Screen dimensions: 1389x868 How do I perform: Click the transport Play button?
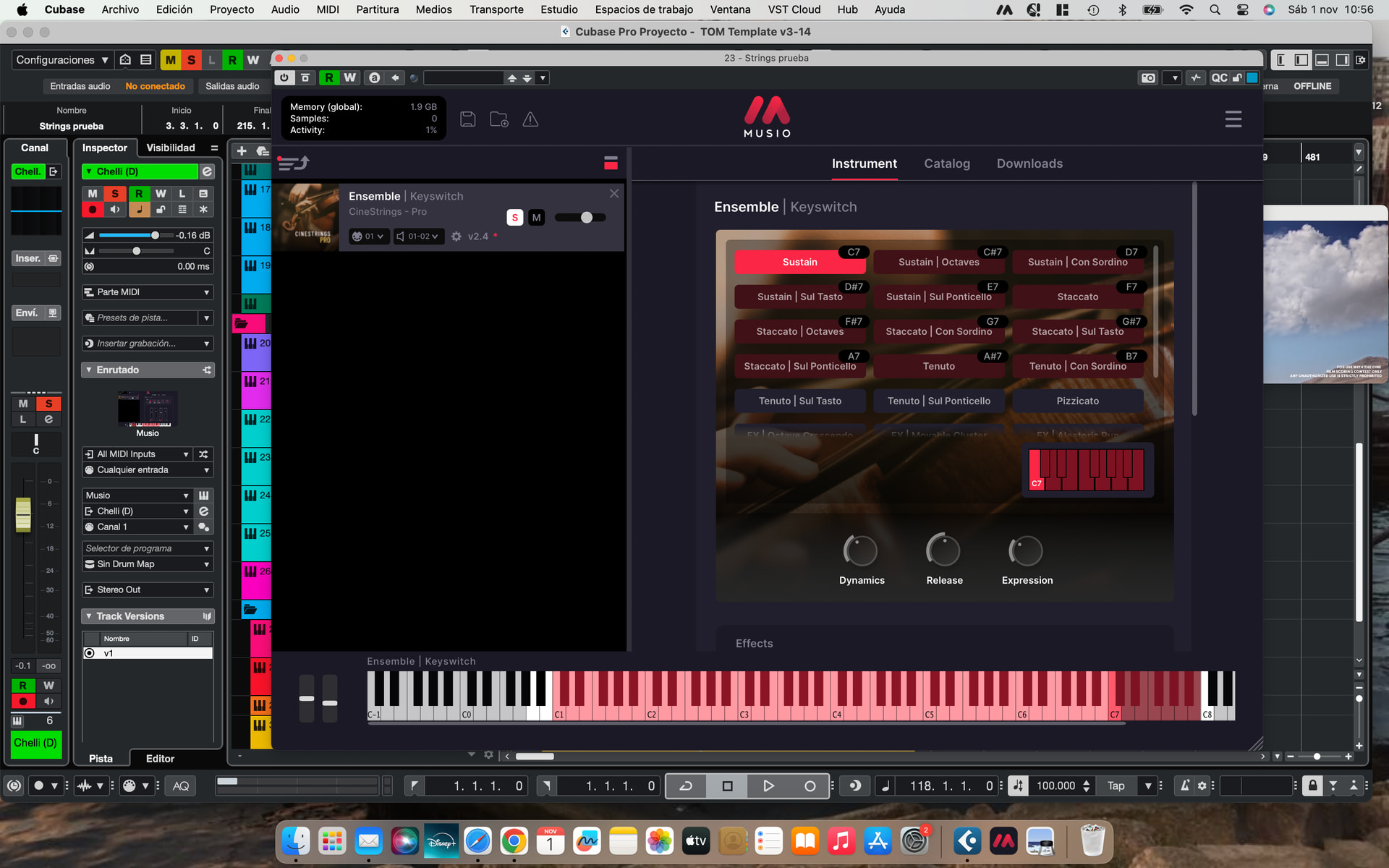click(x=768, y=786)
